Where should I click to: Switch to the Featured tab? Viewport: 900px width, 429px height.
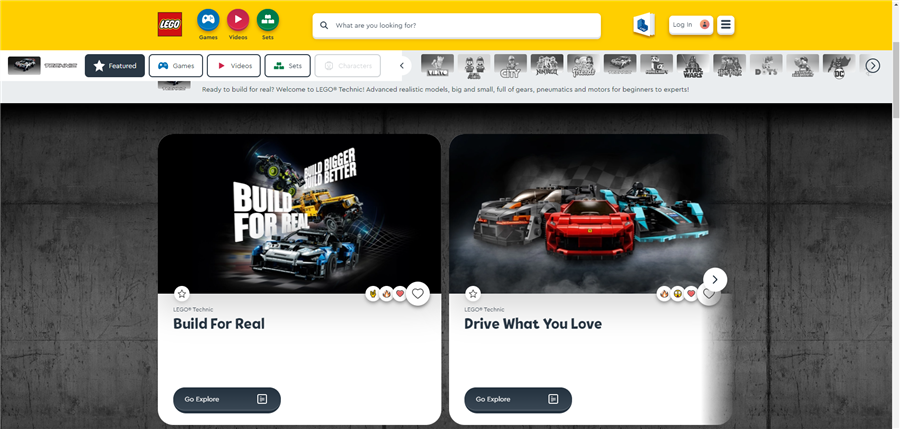(115, 66)
